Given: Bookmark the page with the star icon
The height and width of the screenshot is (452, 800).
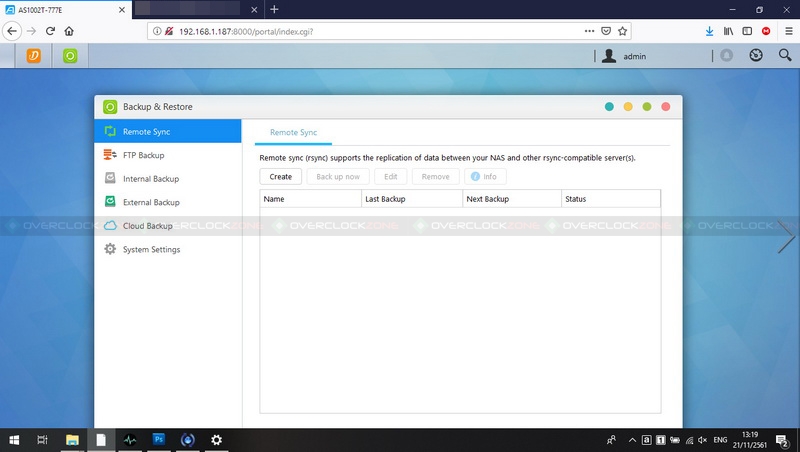Looking at the screenshot, I should click(x=622, y=31).
